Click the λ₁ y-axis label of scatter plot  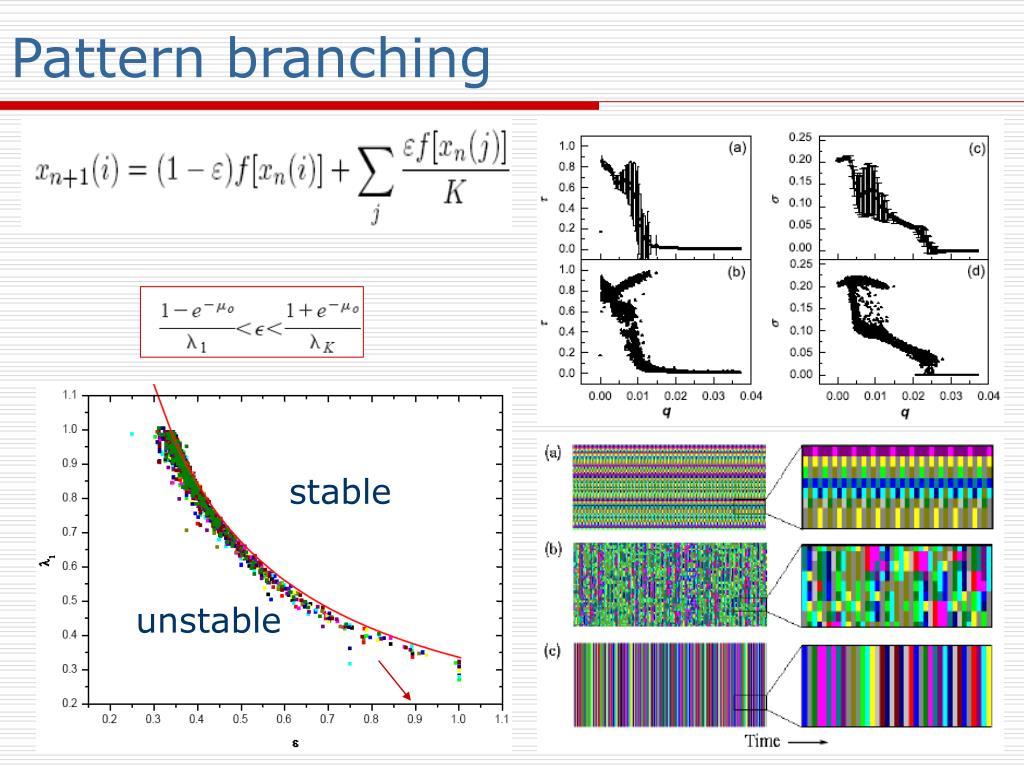pyautogui.click(x=48, y=560)
